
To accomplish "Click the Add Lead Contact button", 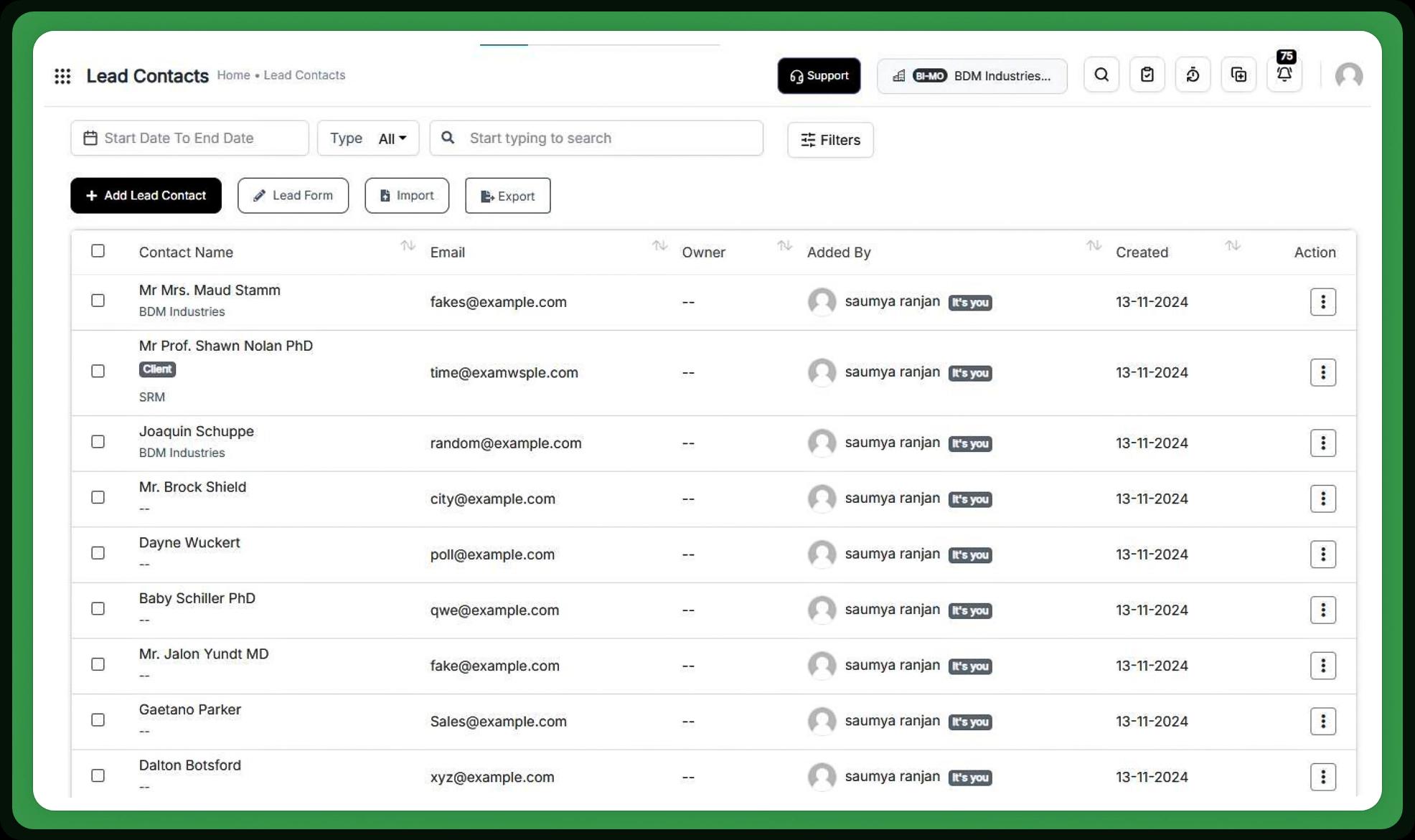I will [x=146, y=196].
